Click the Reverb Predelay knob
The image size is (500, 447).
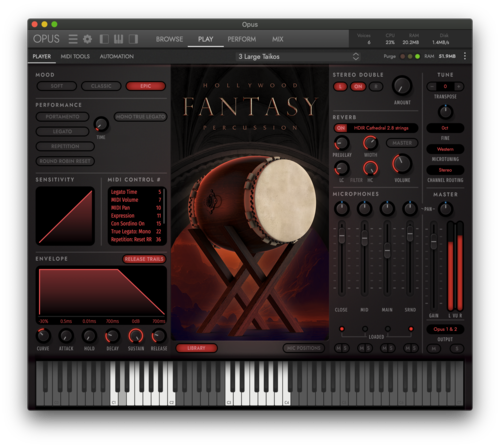click(342, 143)
